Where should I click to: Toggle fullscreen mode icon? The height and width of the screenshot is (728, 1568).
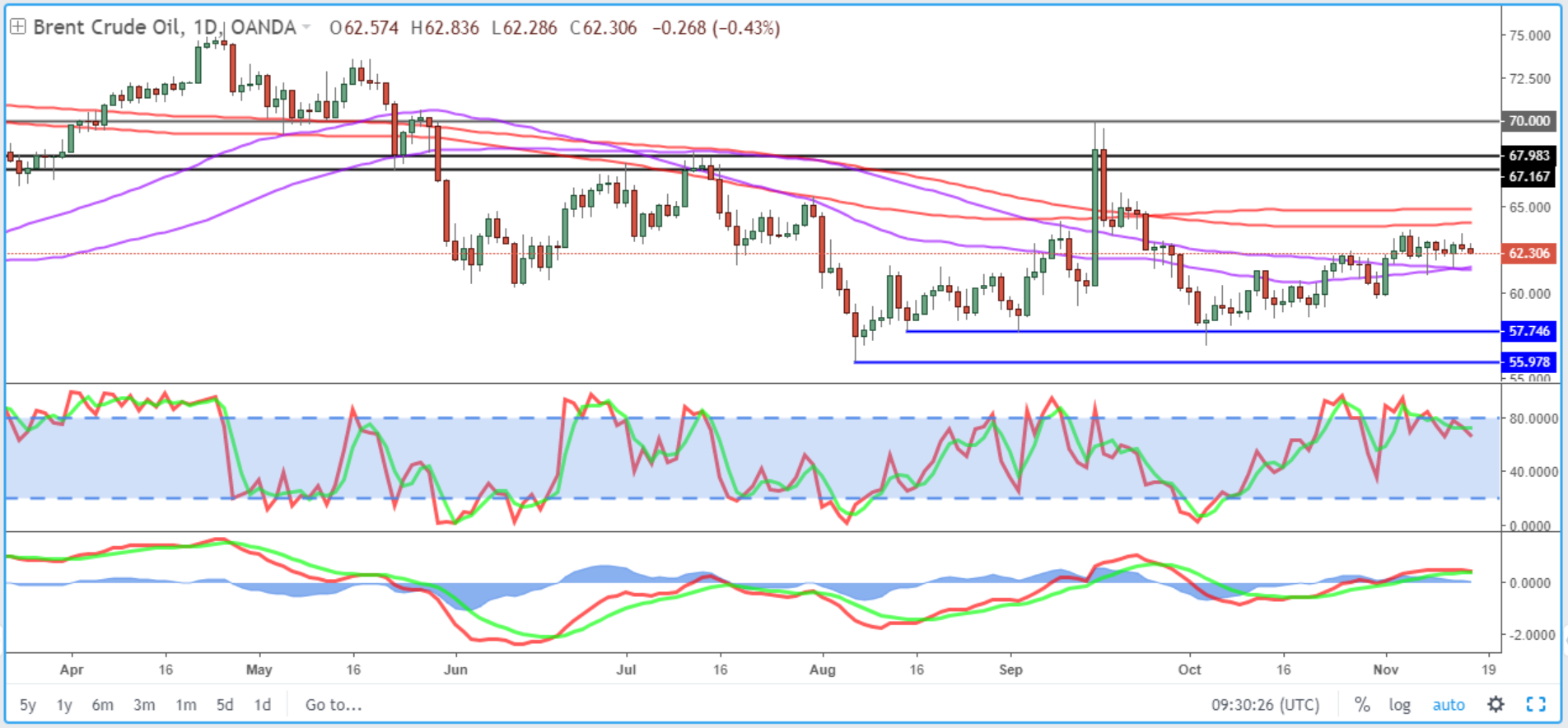[1536, 704]
